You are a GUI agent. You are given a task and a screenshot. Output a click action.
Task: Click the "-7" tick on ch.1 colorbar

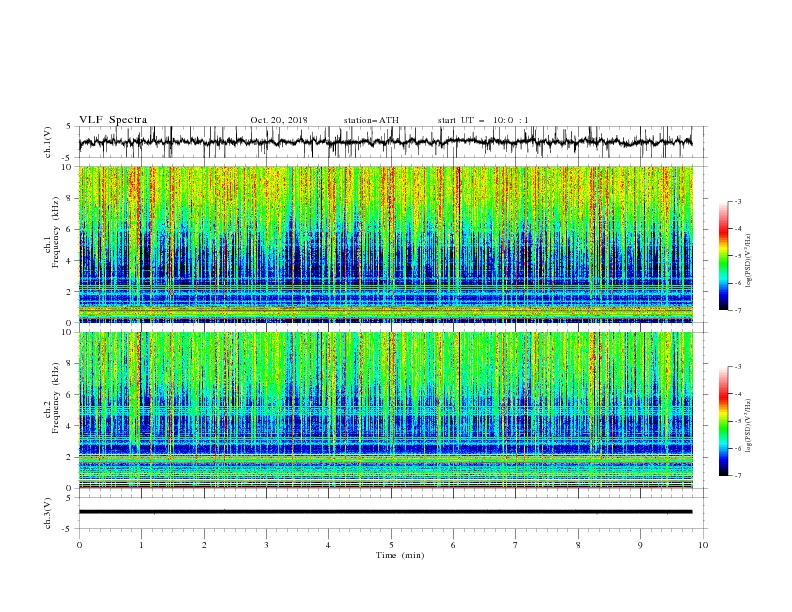pyautogui.click(x=737, y=310)
